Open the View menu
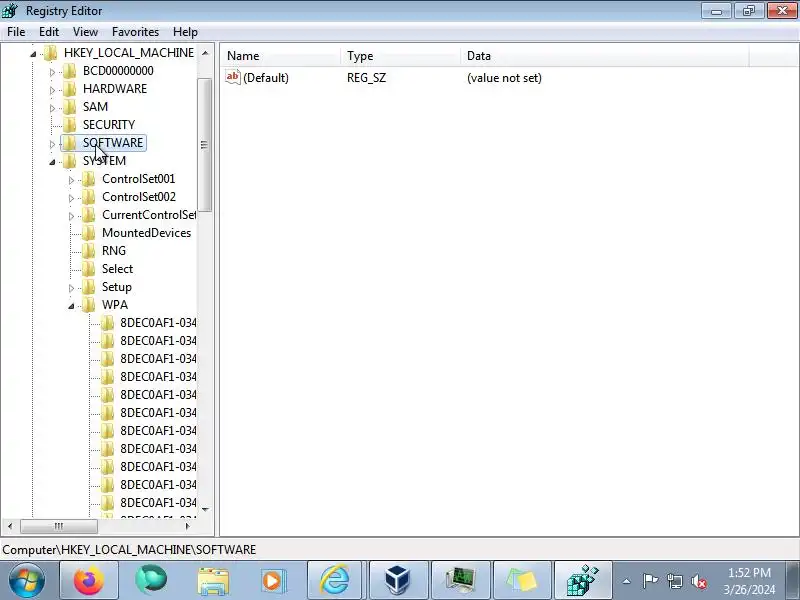The height and width of the screenshot is (600, 800). point(85,32)
